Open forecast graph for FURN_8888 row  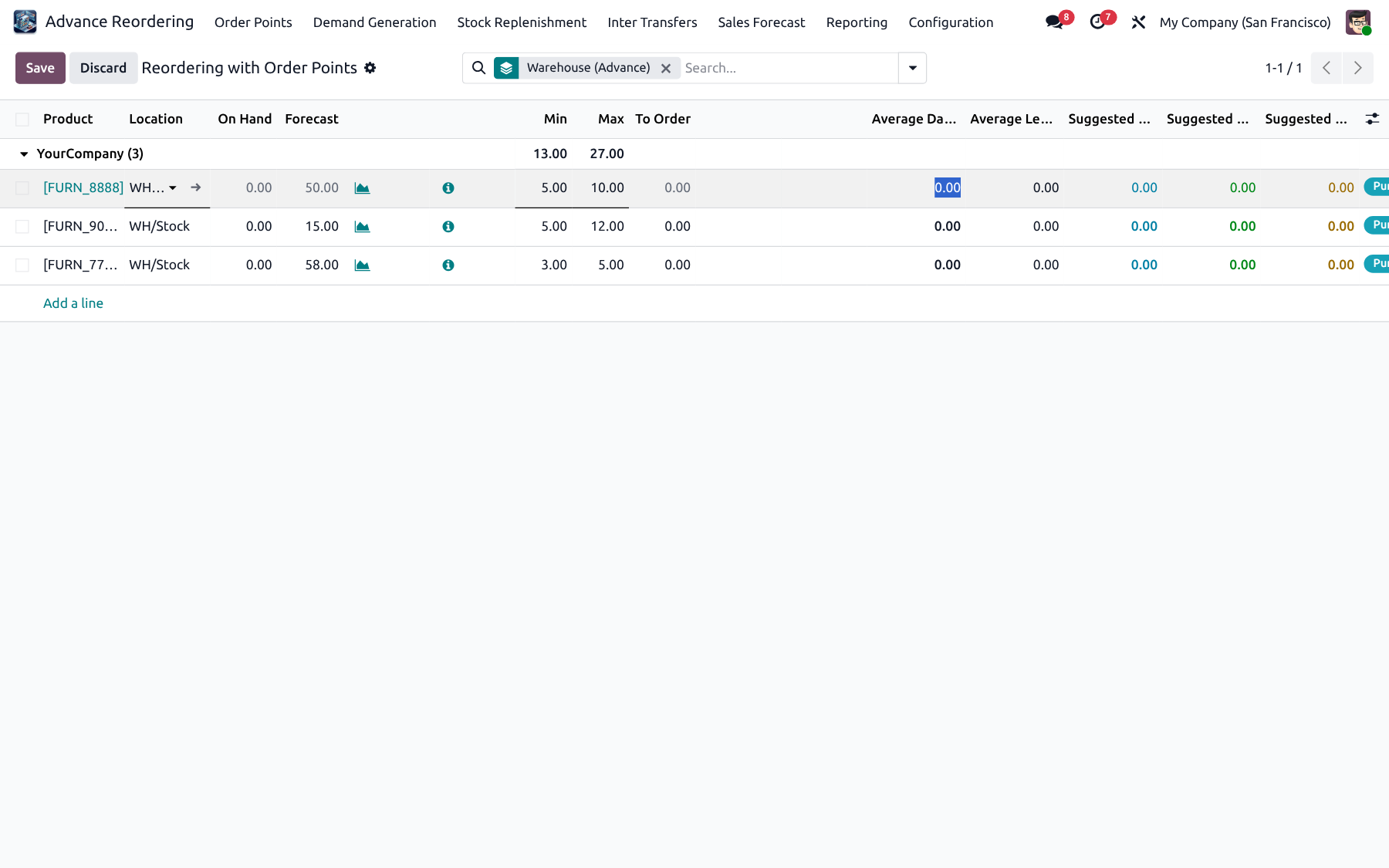362,188
